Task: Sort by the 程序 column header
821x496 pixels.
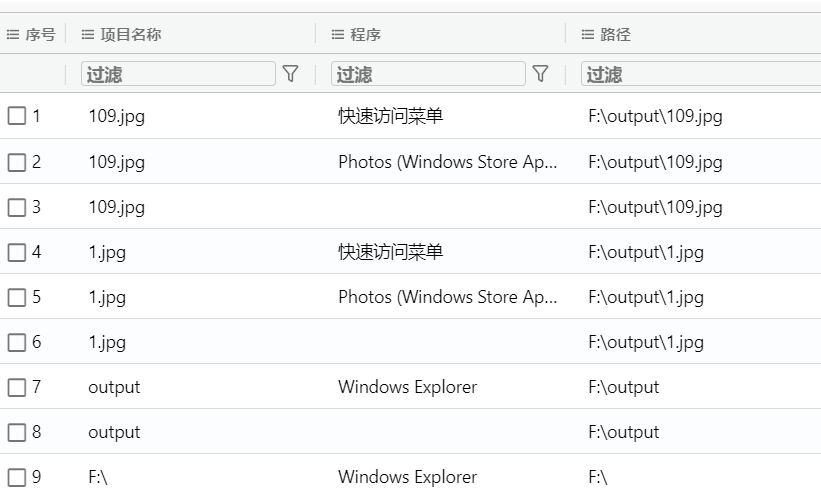Action: click(x=365, y=35)
